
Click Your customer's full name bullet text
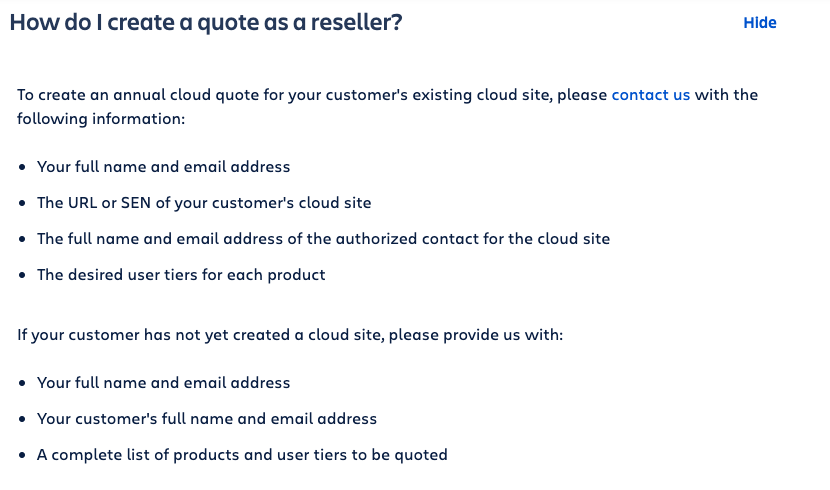(206, 419)
